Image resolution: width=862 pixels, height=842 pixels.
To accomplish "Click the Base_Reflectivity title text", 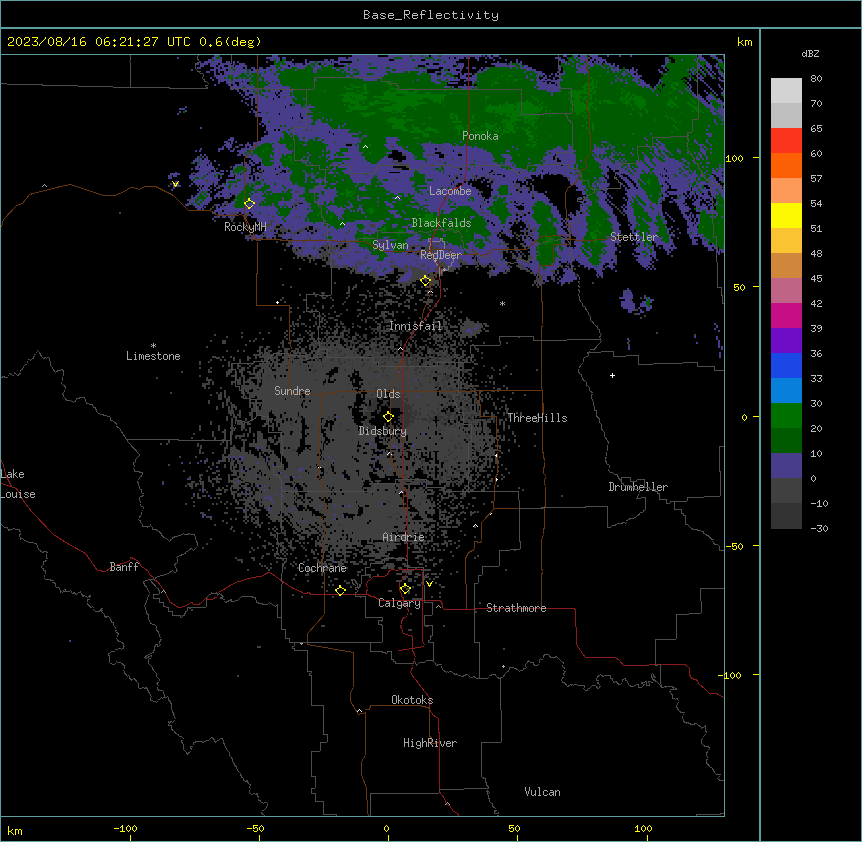I will point(431,15).
